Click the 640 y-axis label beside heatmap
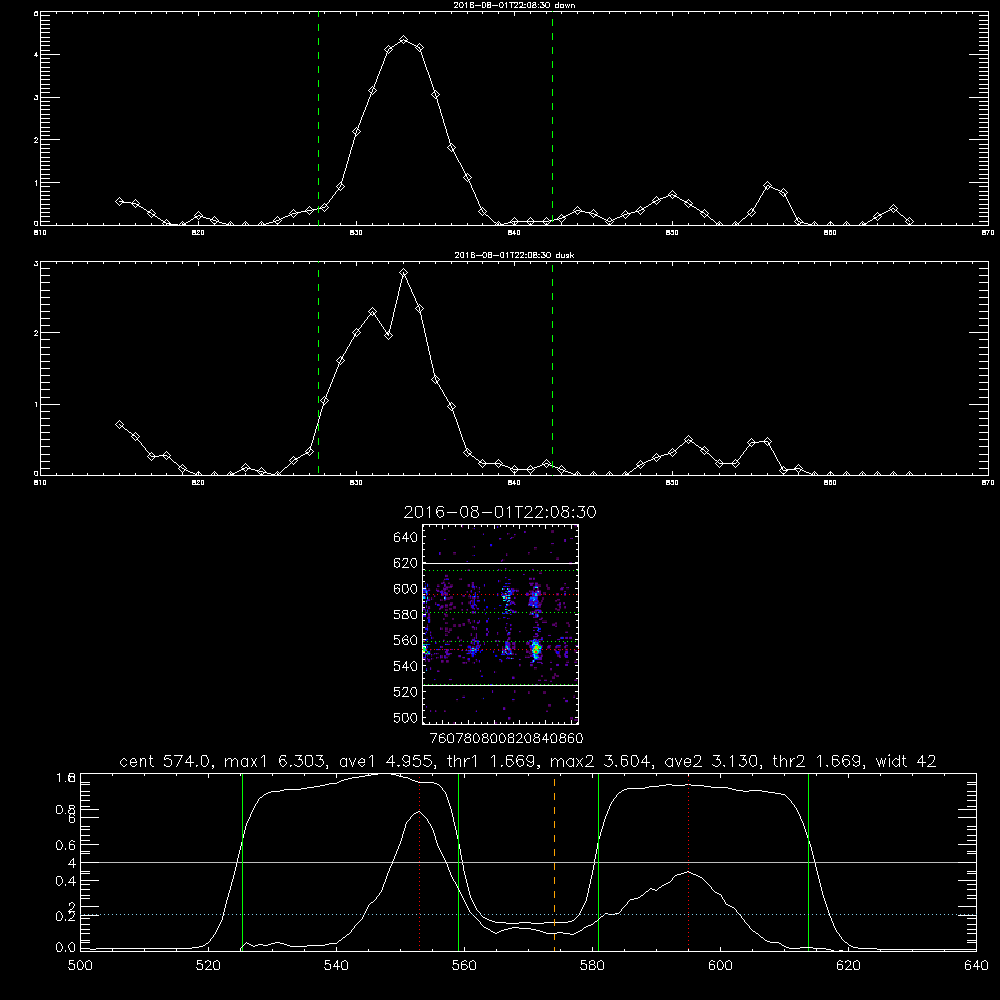The height and width of the screenshot is (1000, 1000). pyautogui.click(x=406, y=537)
